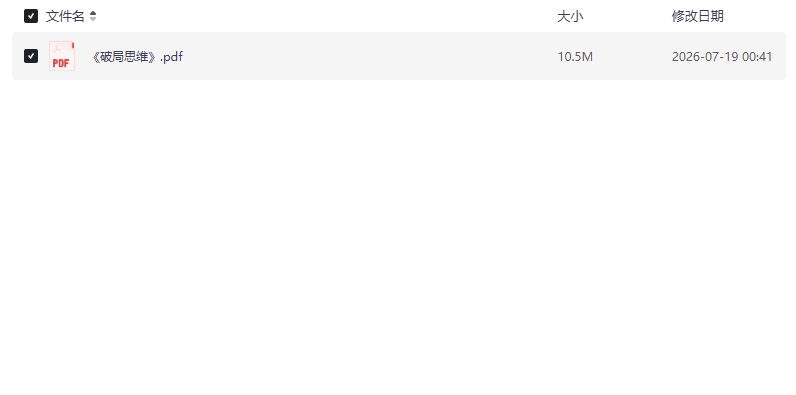This screenshot has width=796, height=395.
Task: Click the 修改日期 header text
Action: tap(698, 16)
